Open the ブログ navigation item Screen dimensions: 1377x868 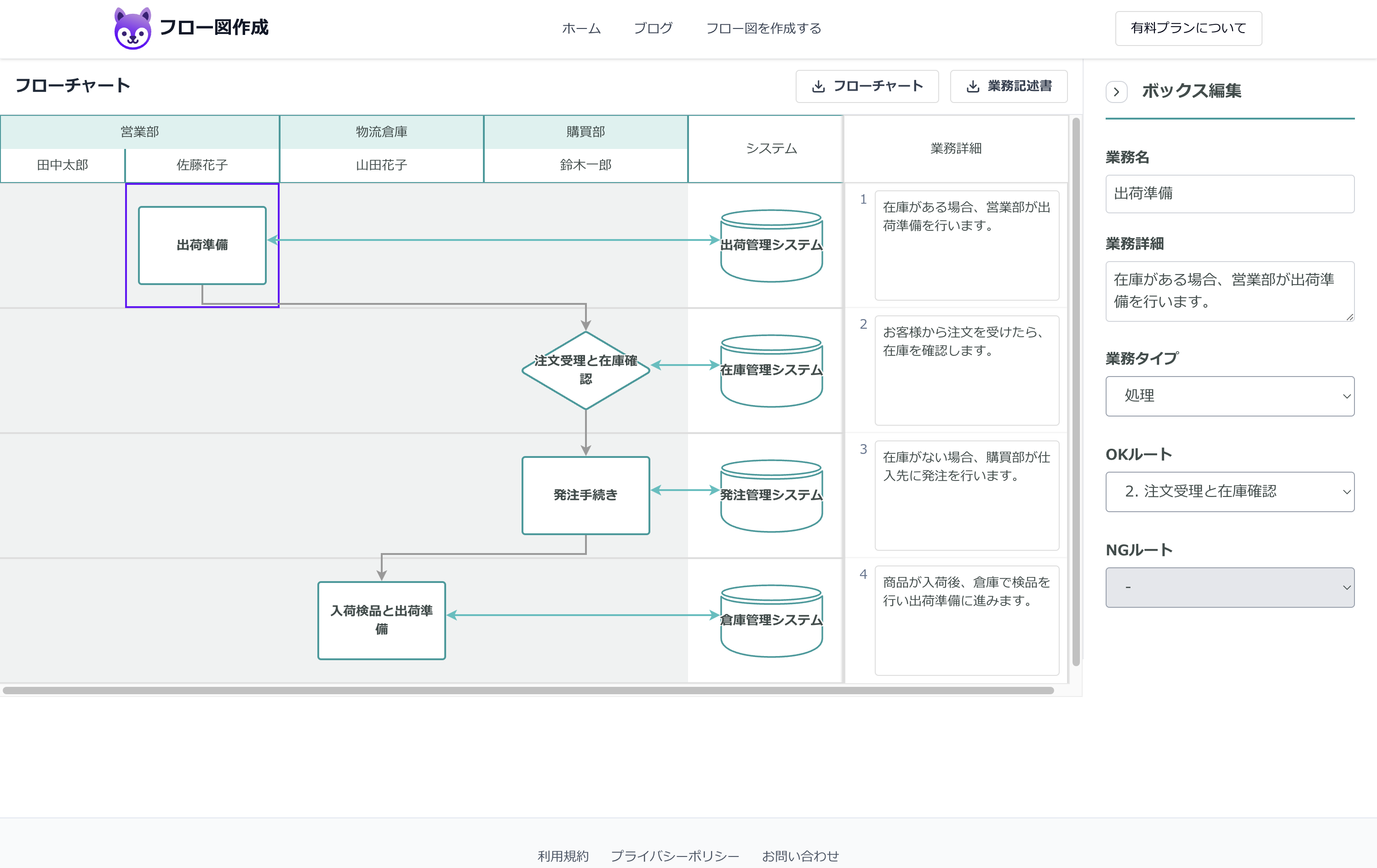[653, 28]
